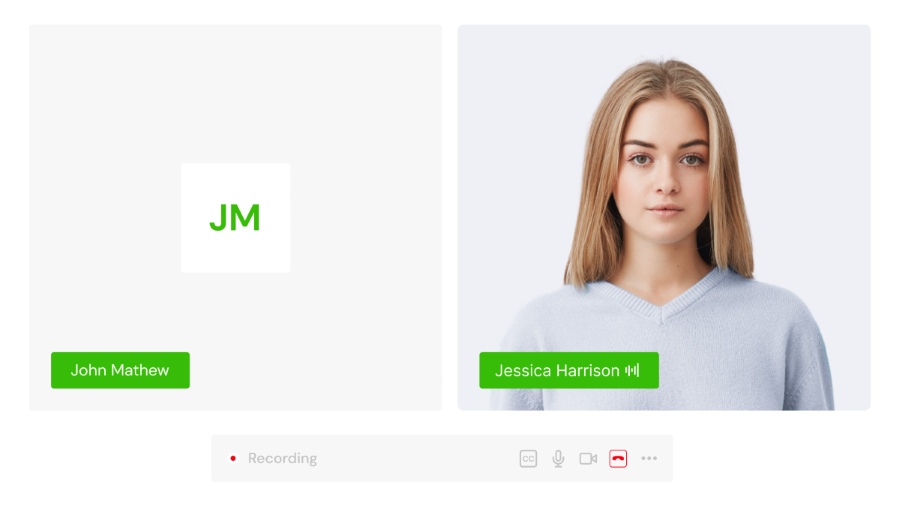Click the JM initials avatar
900x506 pixels.
coord(235,217)
